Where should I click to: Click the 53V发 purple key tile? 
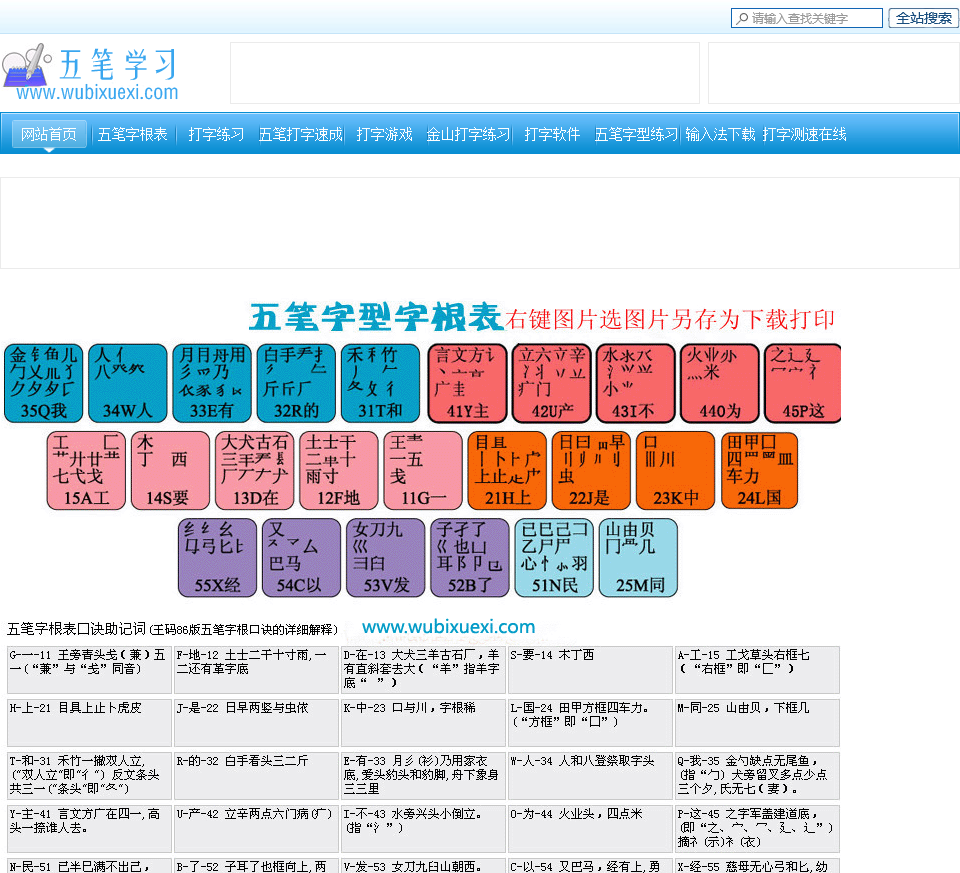pos(386,558)
